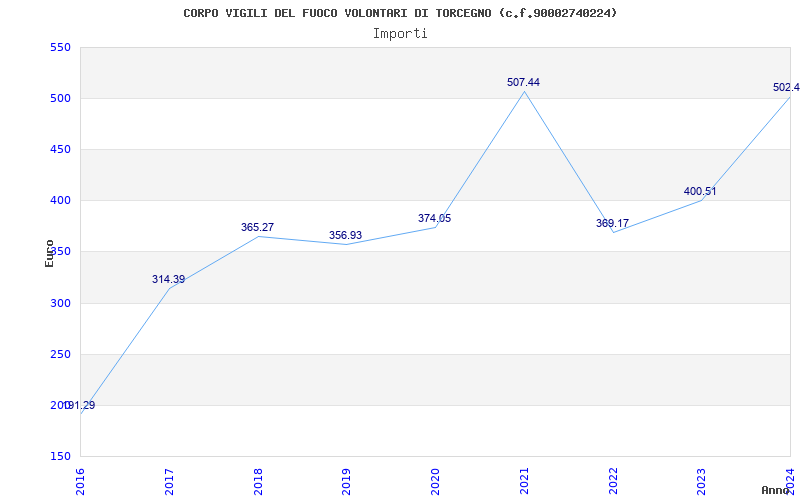Click the 250 y-axis value
Image resolution: width=800 pixels, height=500 pixels.
(60, 354)
